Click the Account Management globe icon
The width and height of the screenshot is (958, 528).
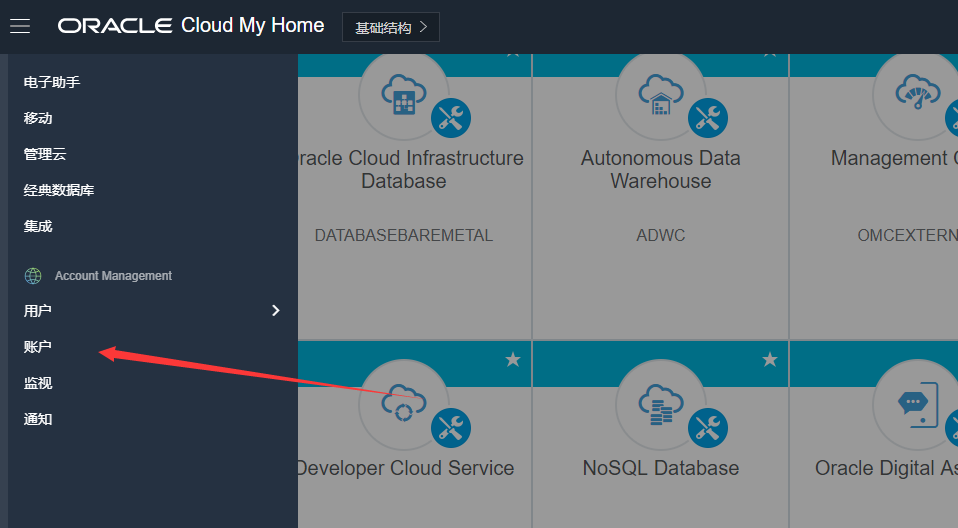tap(33, 276)
